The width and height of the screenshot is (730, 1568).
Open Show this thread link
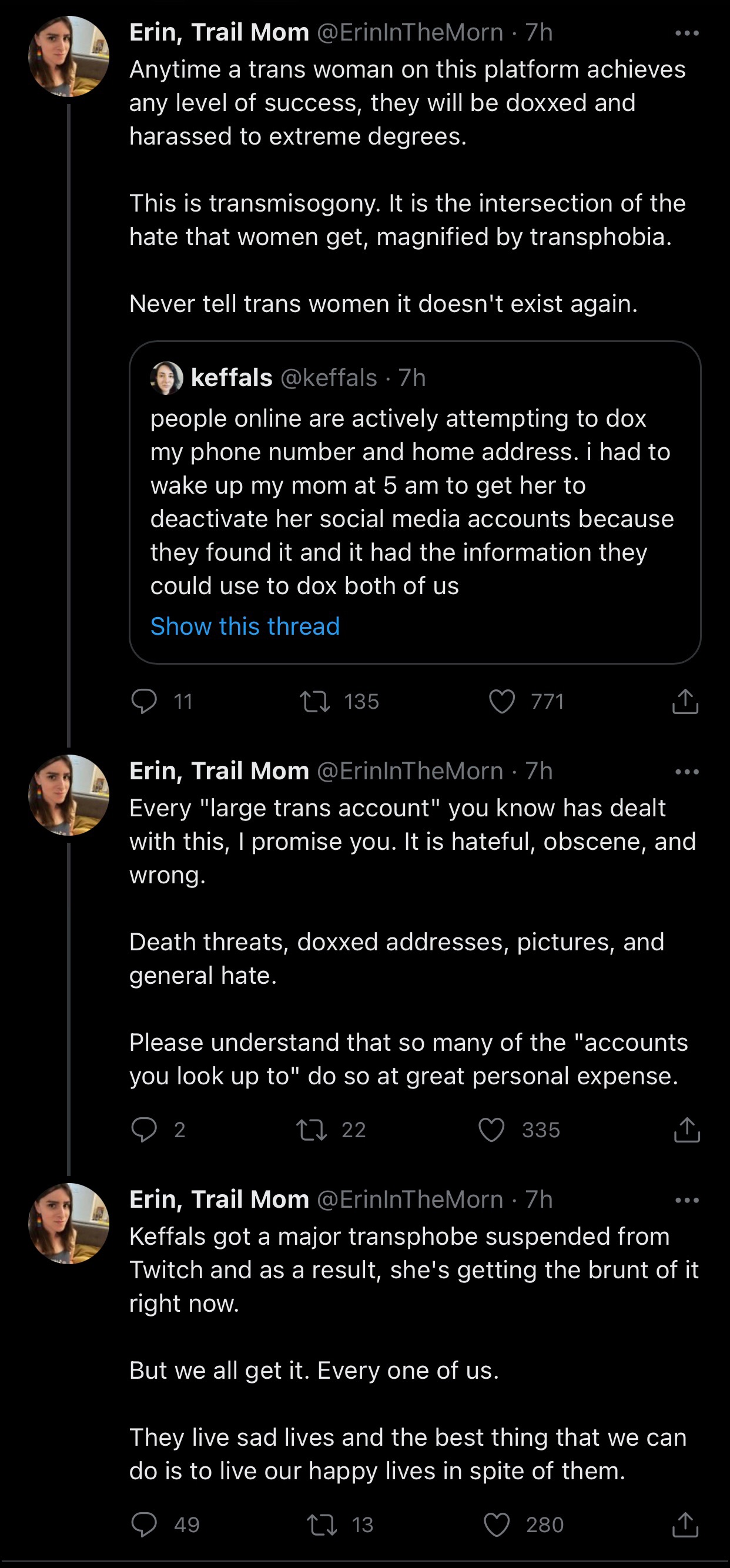tap(245, 626)
